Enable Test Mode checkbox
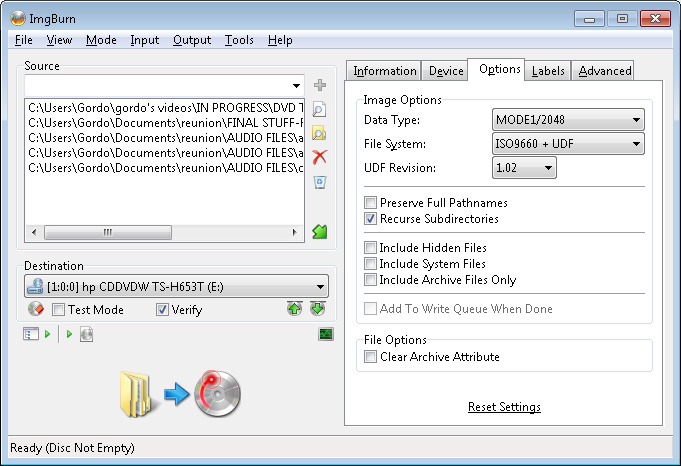Screen dimensions: 681x466 pos(58,310)
